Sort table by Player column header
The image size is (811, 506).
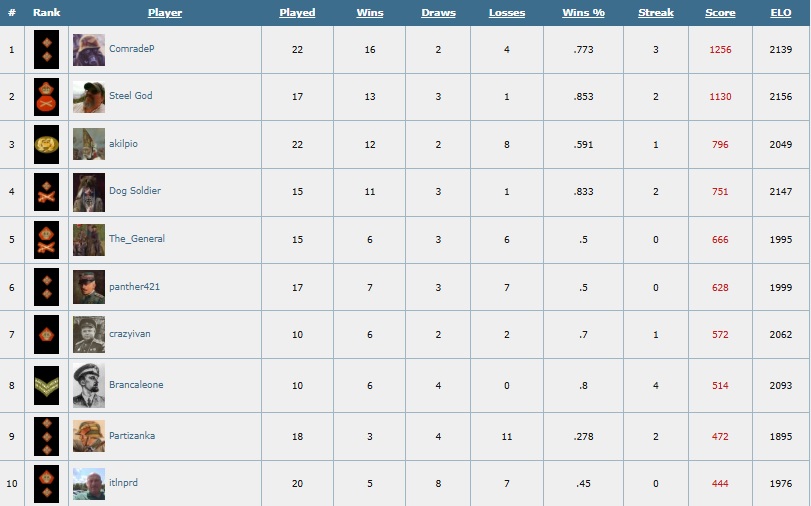click(x=165, y=13)
